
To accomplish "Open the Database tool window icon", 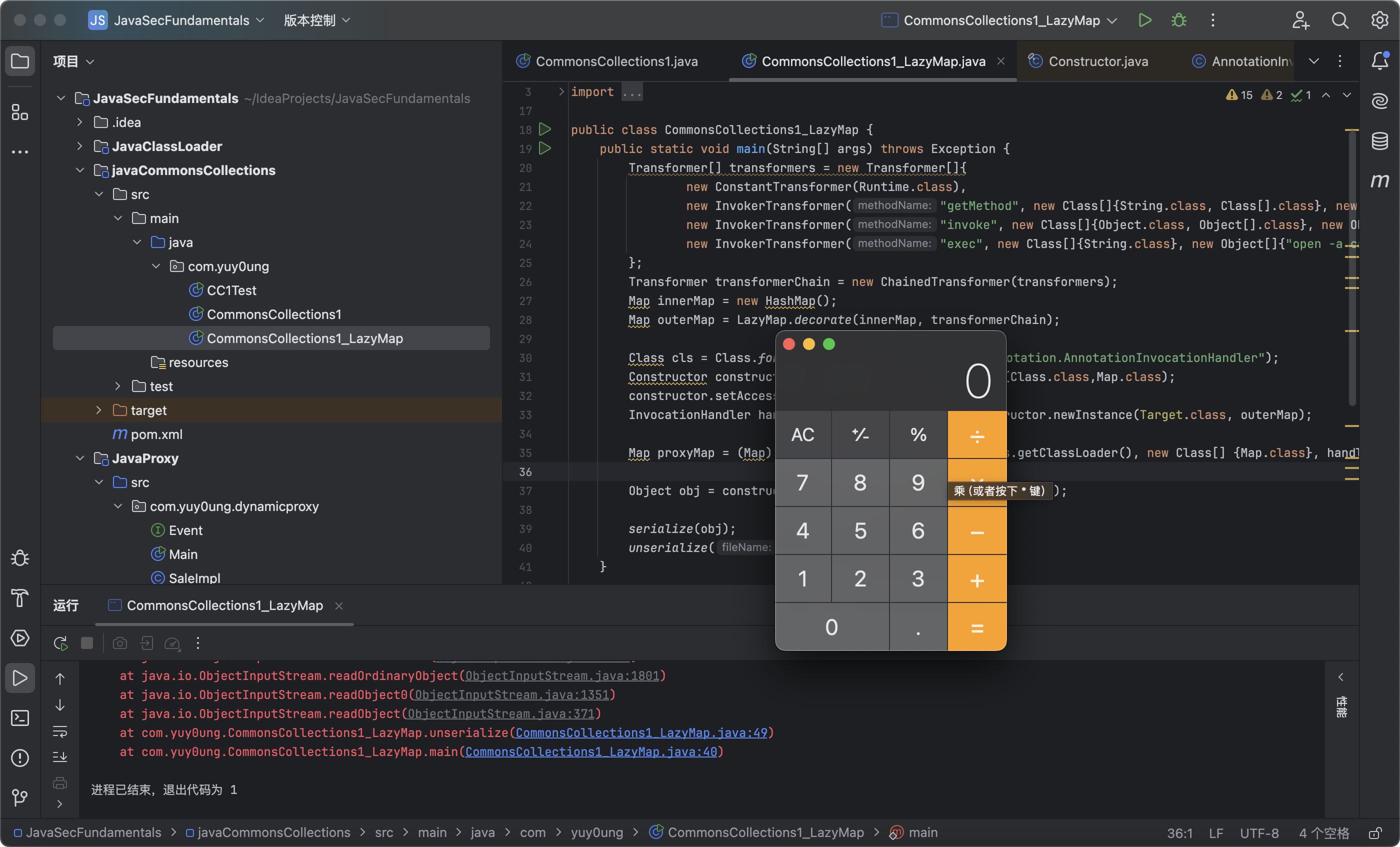I will click(x=1379, y=141).
